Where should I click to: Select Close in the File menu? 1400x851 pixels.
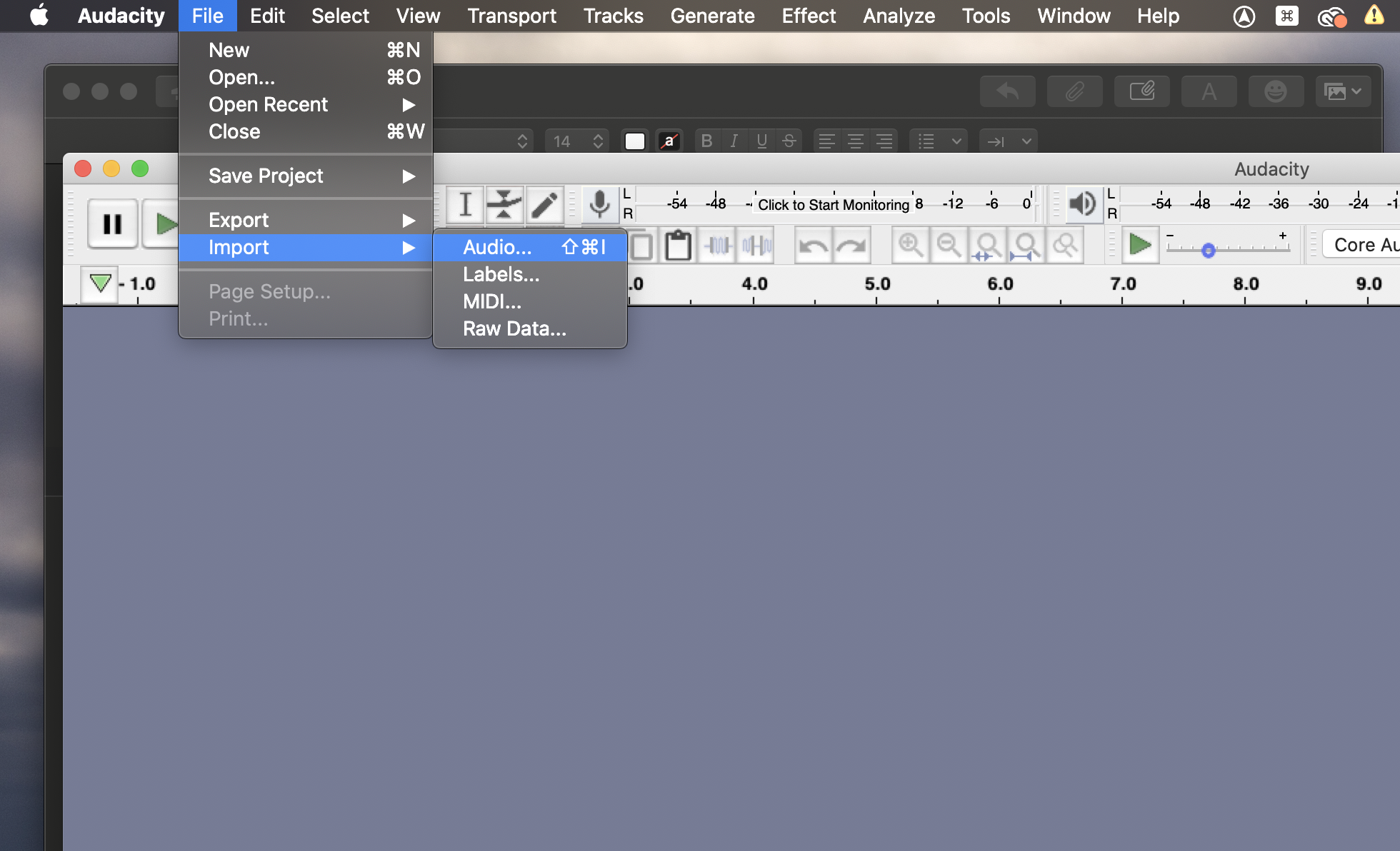point(306,131)
